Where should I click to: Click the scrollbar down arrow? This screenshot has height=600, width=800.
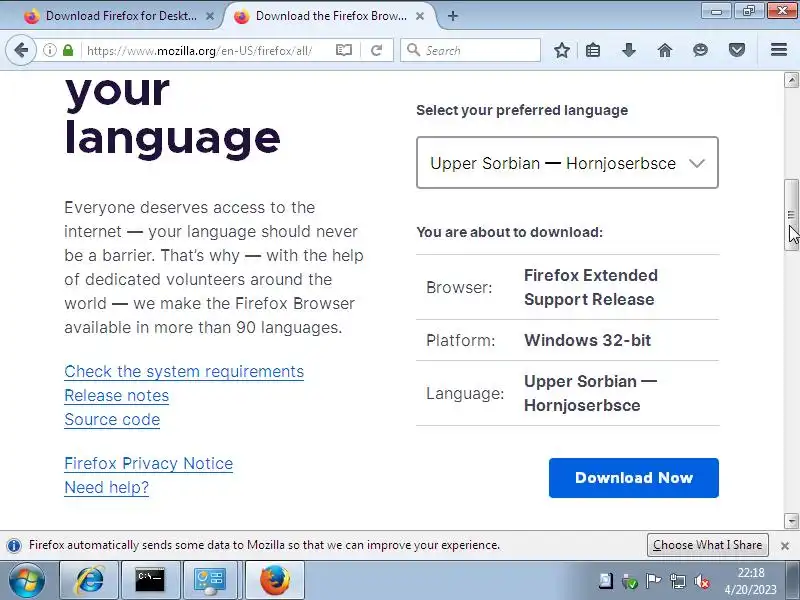point(791,521)
